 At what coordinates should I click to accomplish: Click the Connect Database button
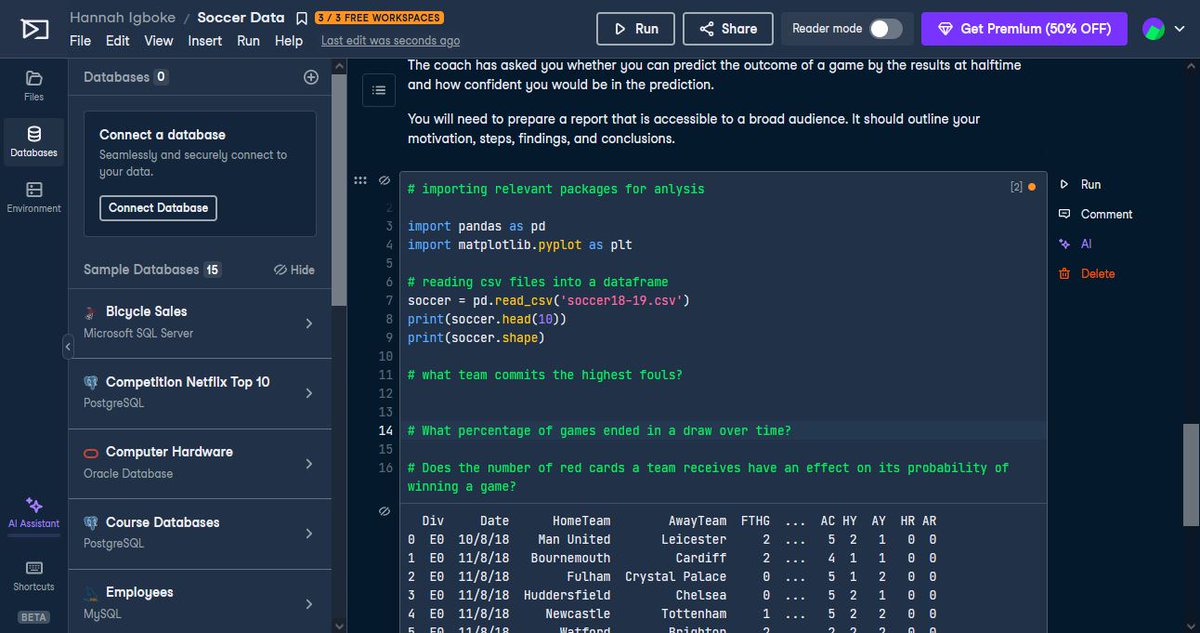(158, 208)
